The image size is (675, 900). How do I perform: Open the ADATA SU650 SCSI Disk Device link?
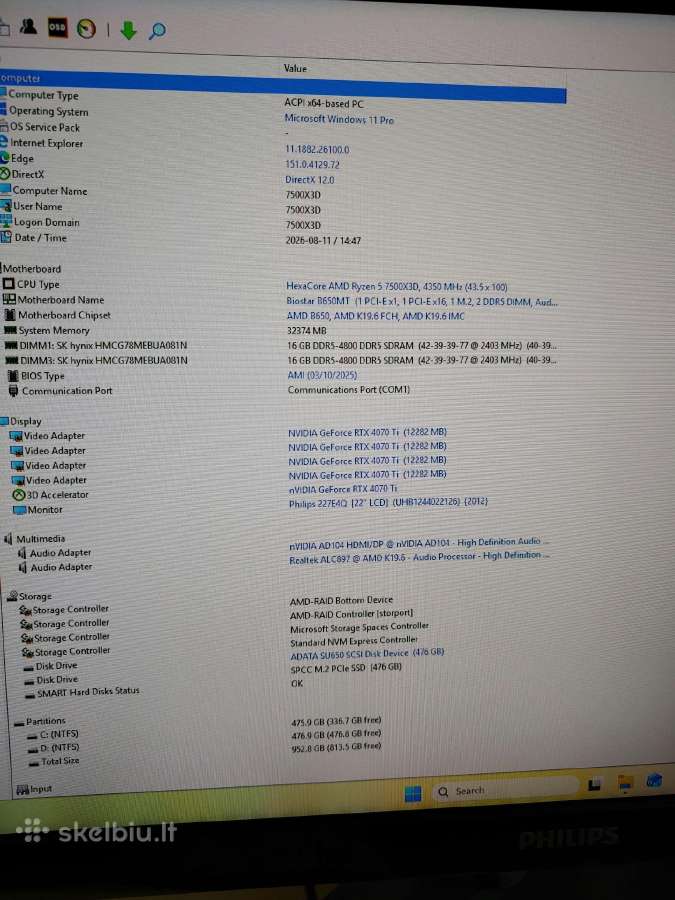tap(367, 654)
